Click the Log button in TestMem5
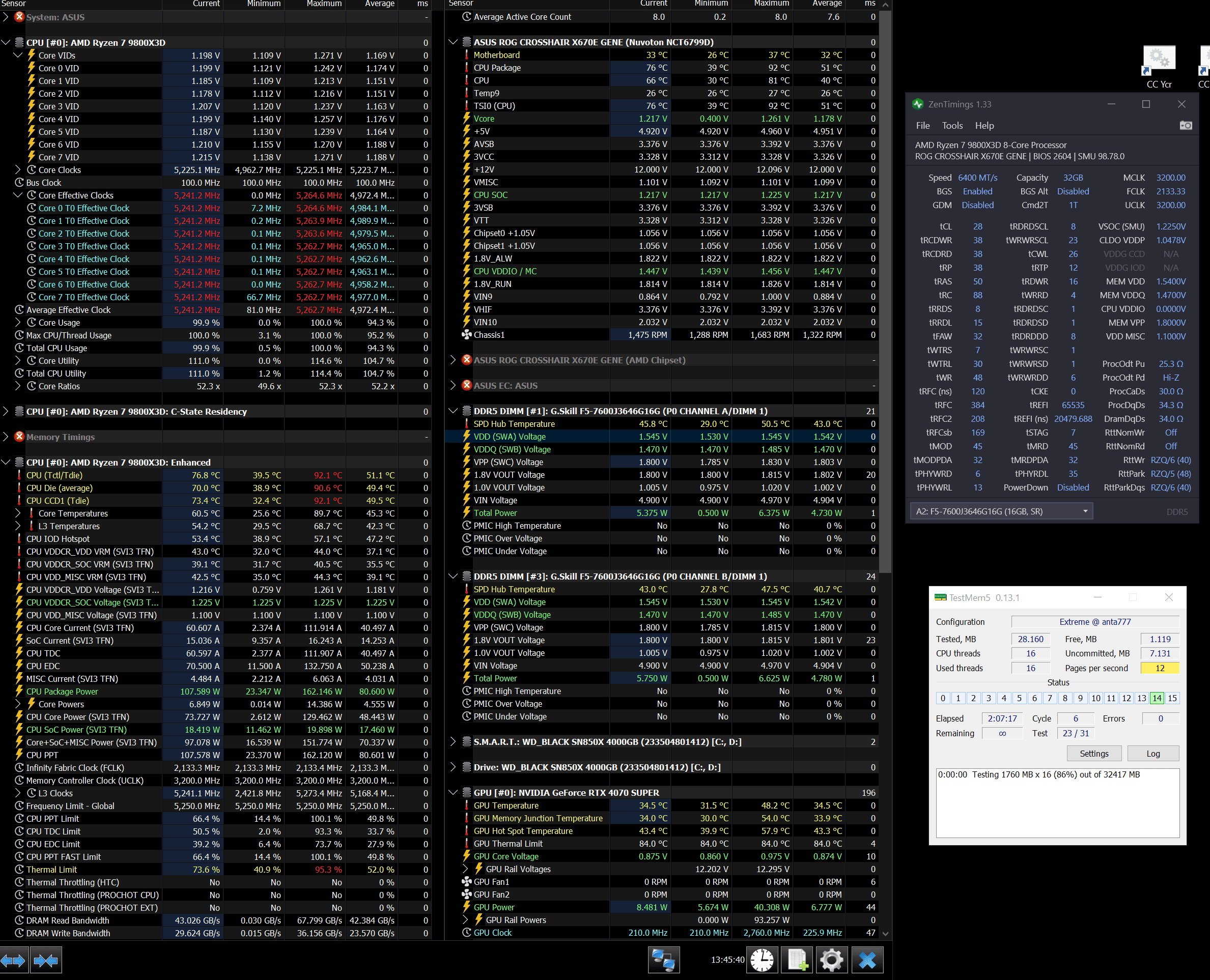Screen dimensions: 1210x980 pos(1153,754)
